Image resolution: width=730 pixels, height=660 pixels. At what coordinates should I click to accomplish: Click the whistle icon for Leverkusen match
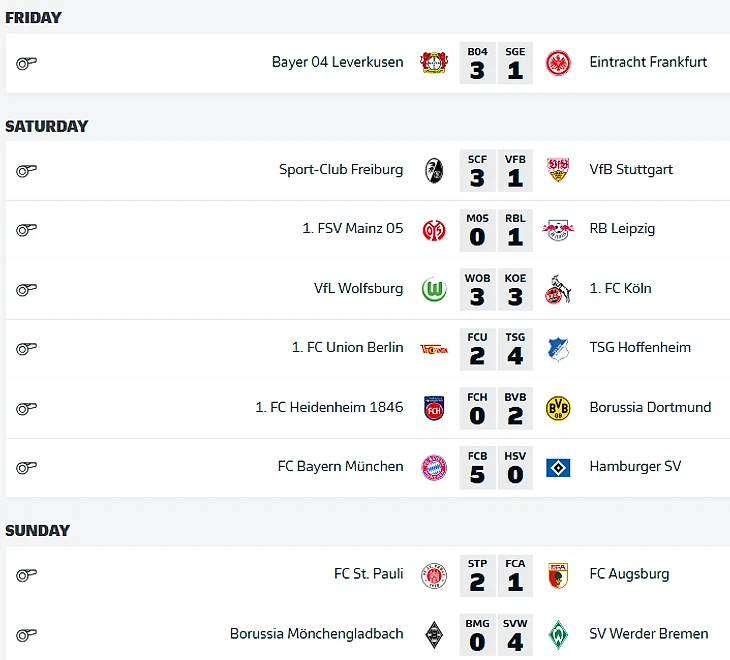click(x=27, y=63)
